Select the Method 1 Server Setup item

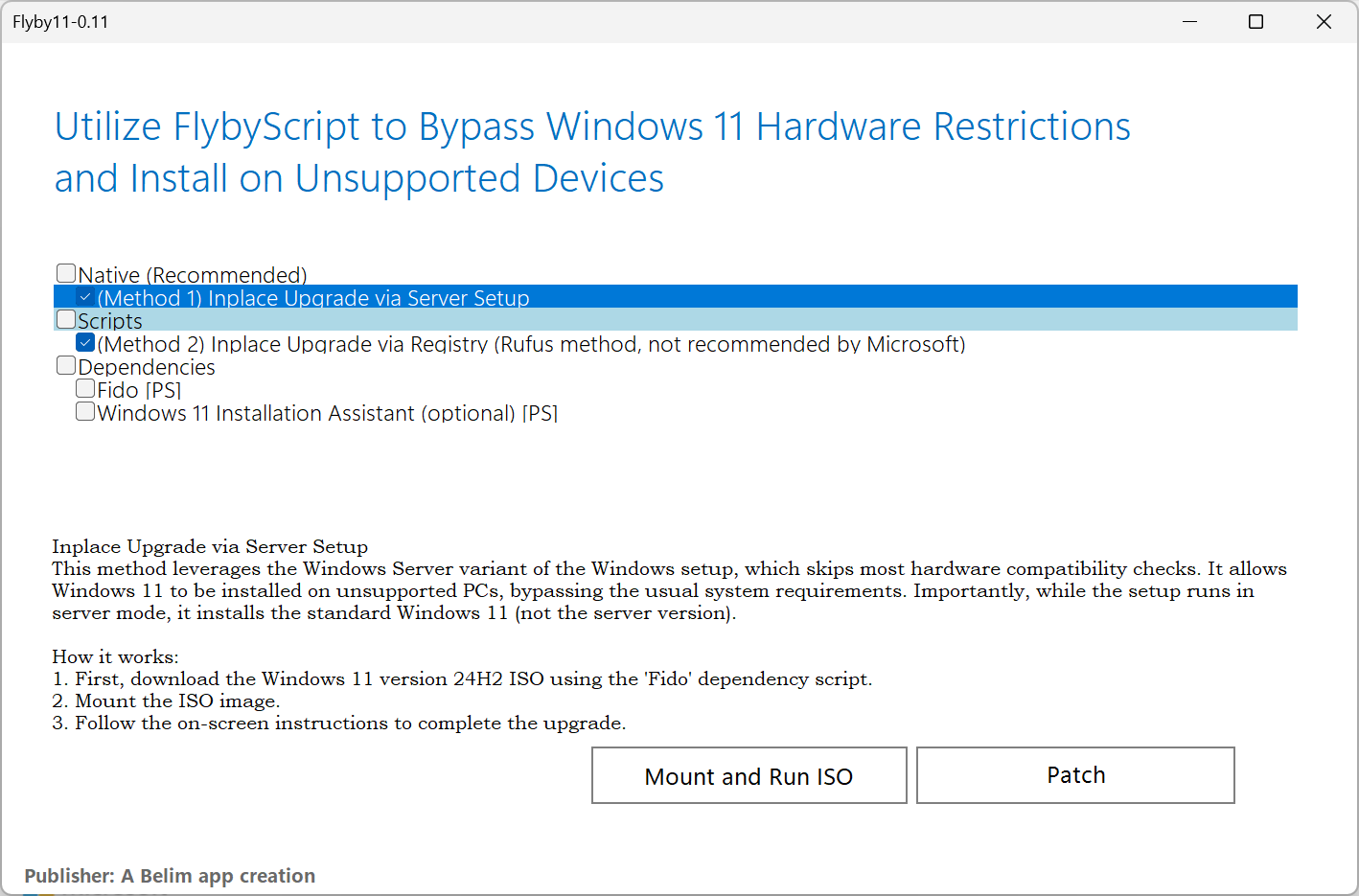click(x=312, y=298)
